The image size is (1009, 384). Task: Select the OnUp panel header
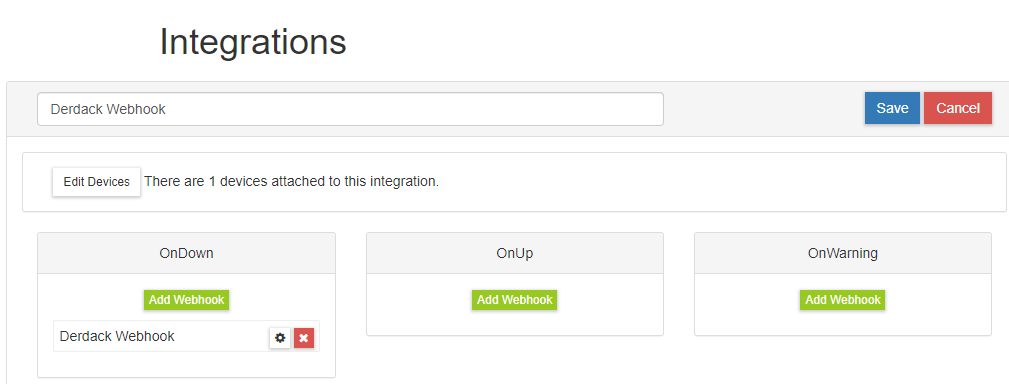coord(515,253)
